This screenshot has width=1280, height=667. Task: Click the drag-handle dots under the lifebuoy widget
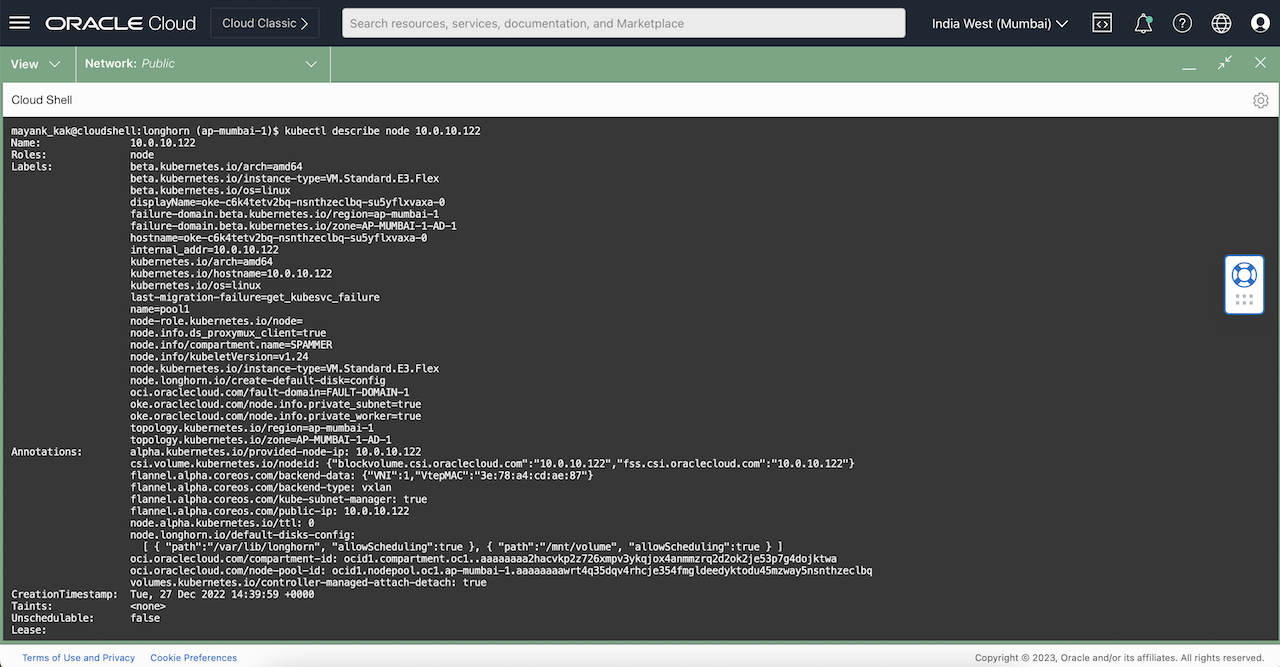coord(1244,299)
